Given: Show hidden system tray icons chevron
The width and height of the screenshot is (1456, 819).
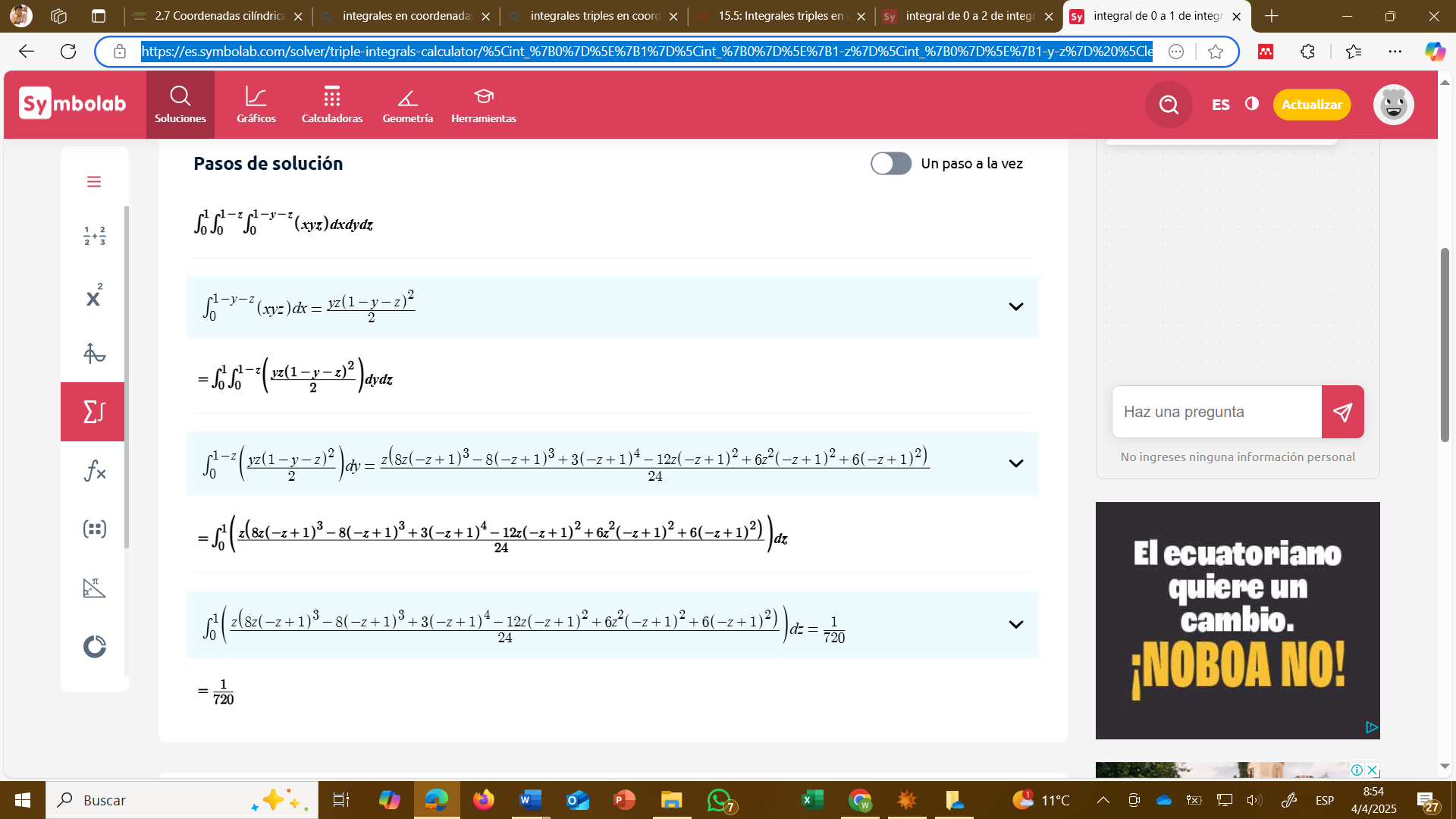Looking at the screenshot, I should (x=1103, y=800).
